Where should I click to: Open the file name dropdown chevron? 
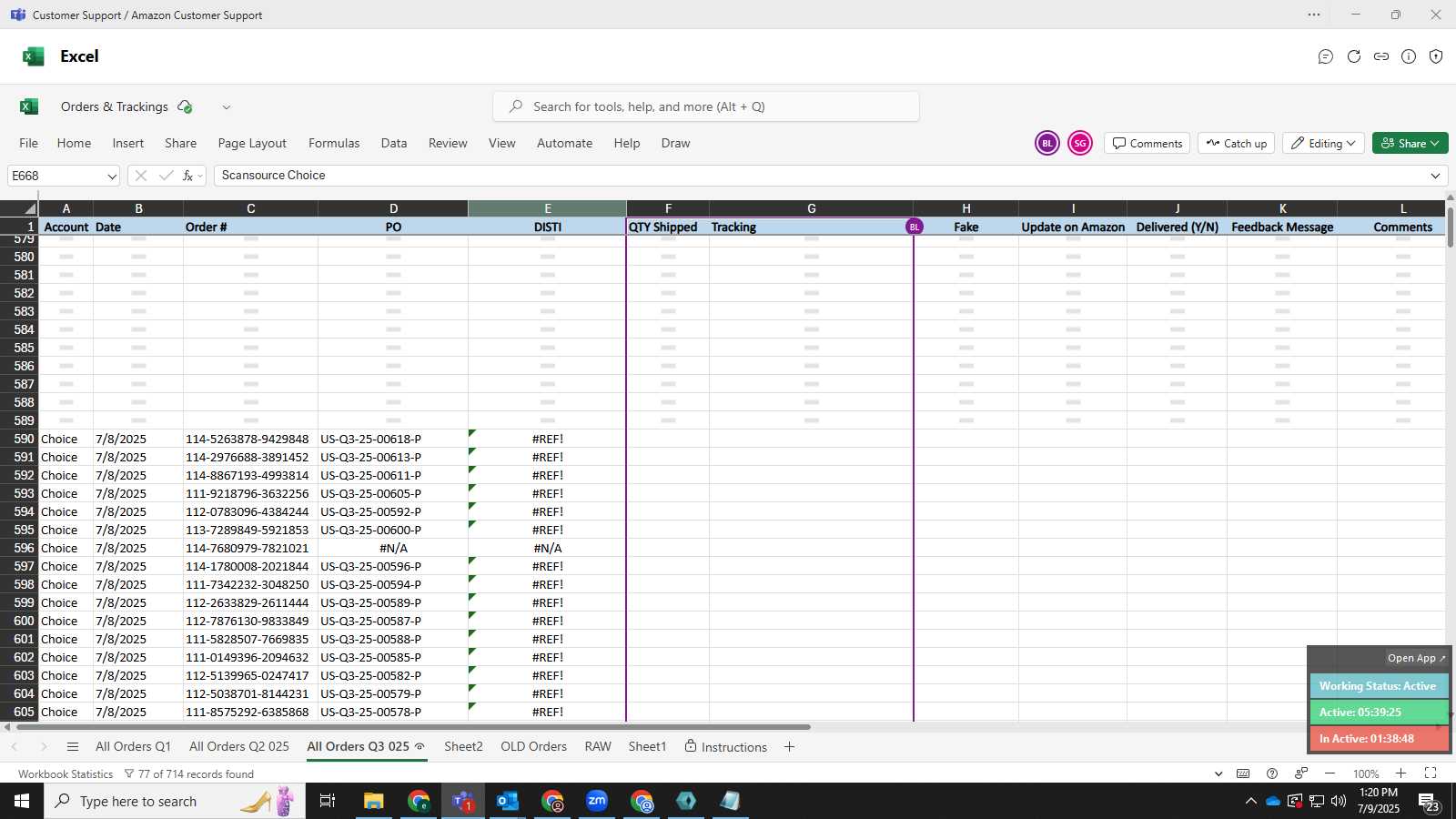click(227, 107)
